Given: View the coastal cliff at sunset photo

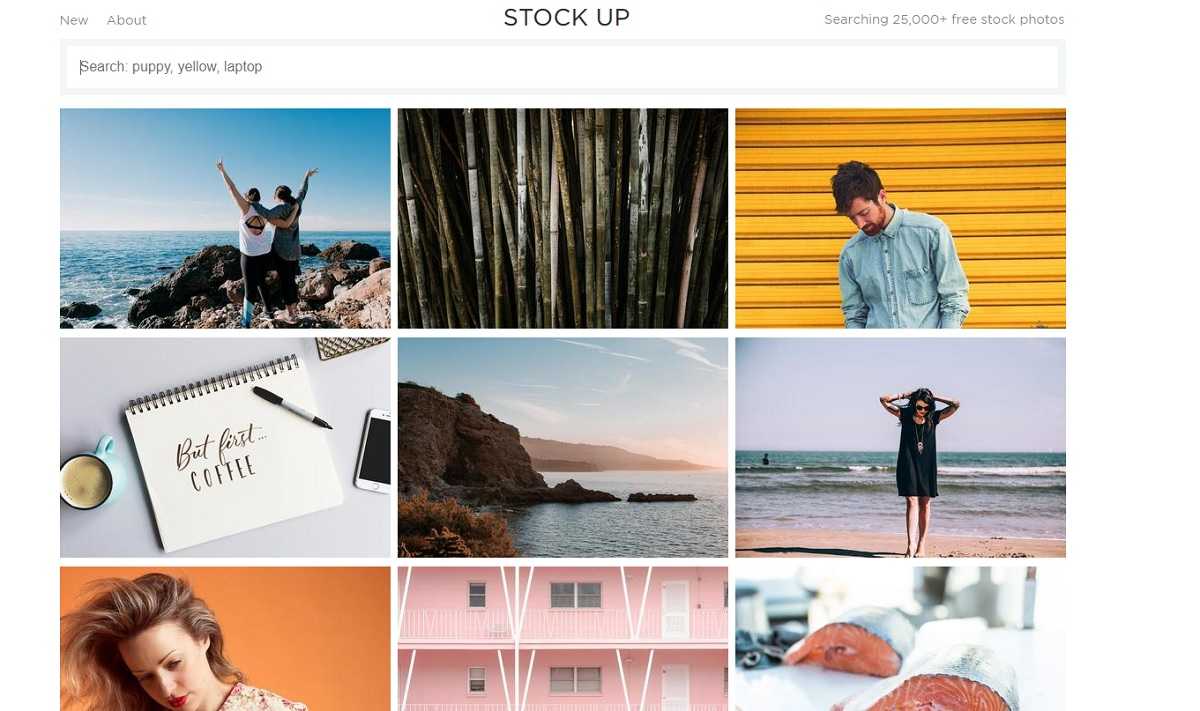Looking at the screenshot, I should coord(563,447).
